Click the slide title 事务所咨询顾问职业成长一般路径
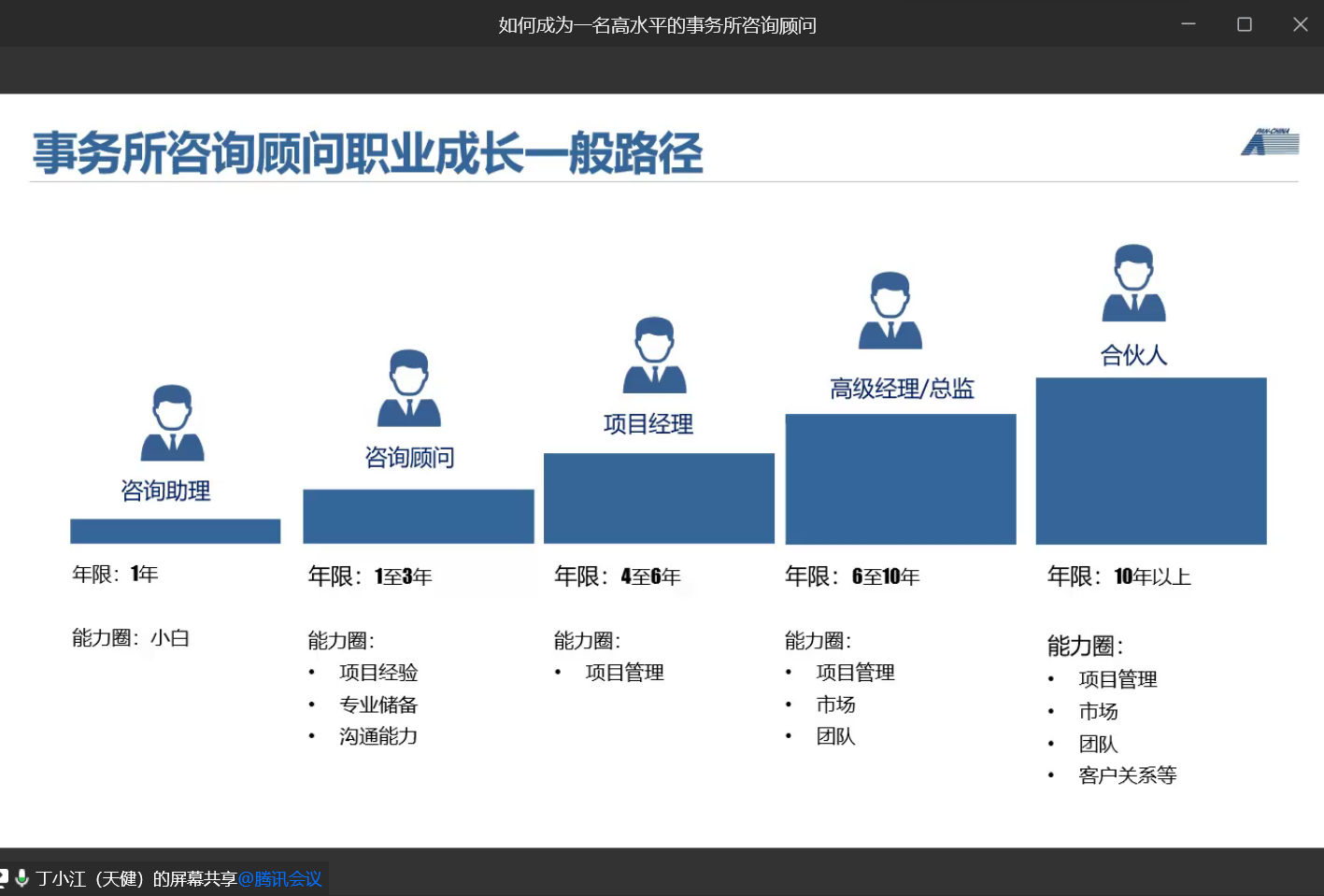This screenshot has height=896, width=1324. click(367, 154)
